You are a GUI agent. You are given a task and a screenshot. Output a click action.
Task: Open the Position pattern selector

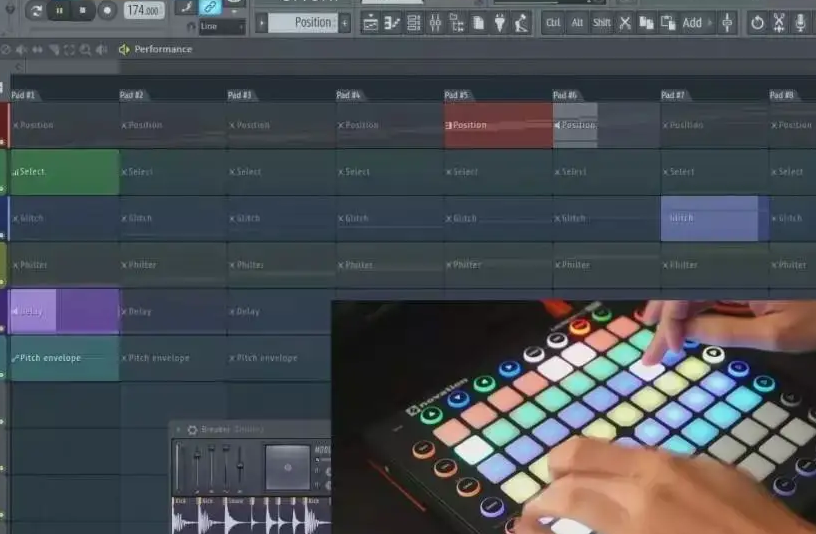click(x=304, y=22)
